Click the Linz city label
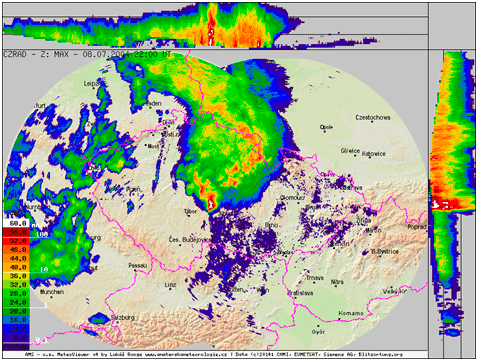 pos(170,285)
